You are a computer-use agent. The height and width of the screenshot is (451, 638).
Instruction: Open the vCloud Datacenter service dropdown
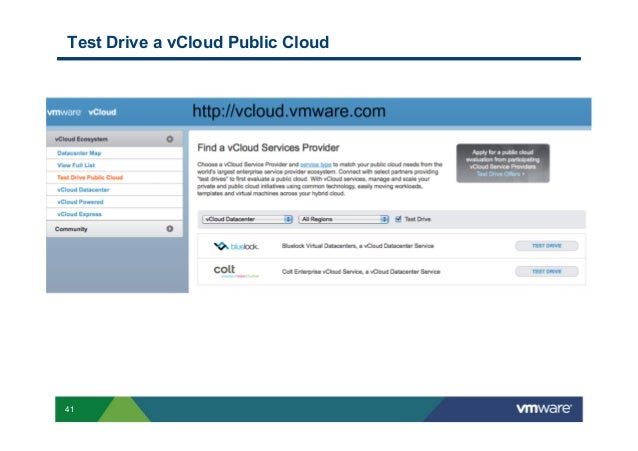pyautogui.click(x=247, y=219)
